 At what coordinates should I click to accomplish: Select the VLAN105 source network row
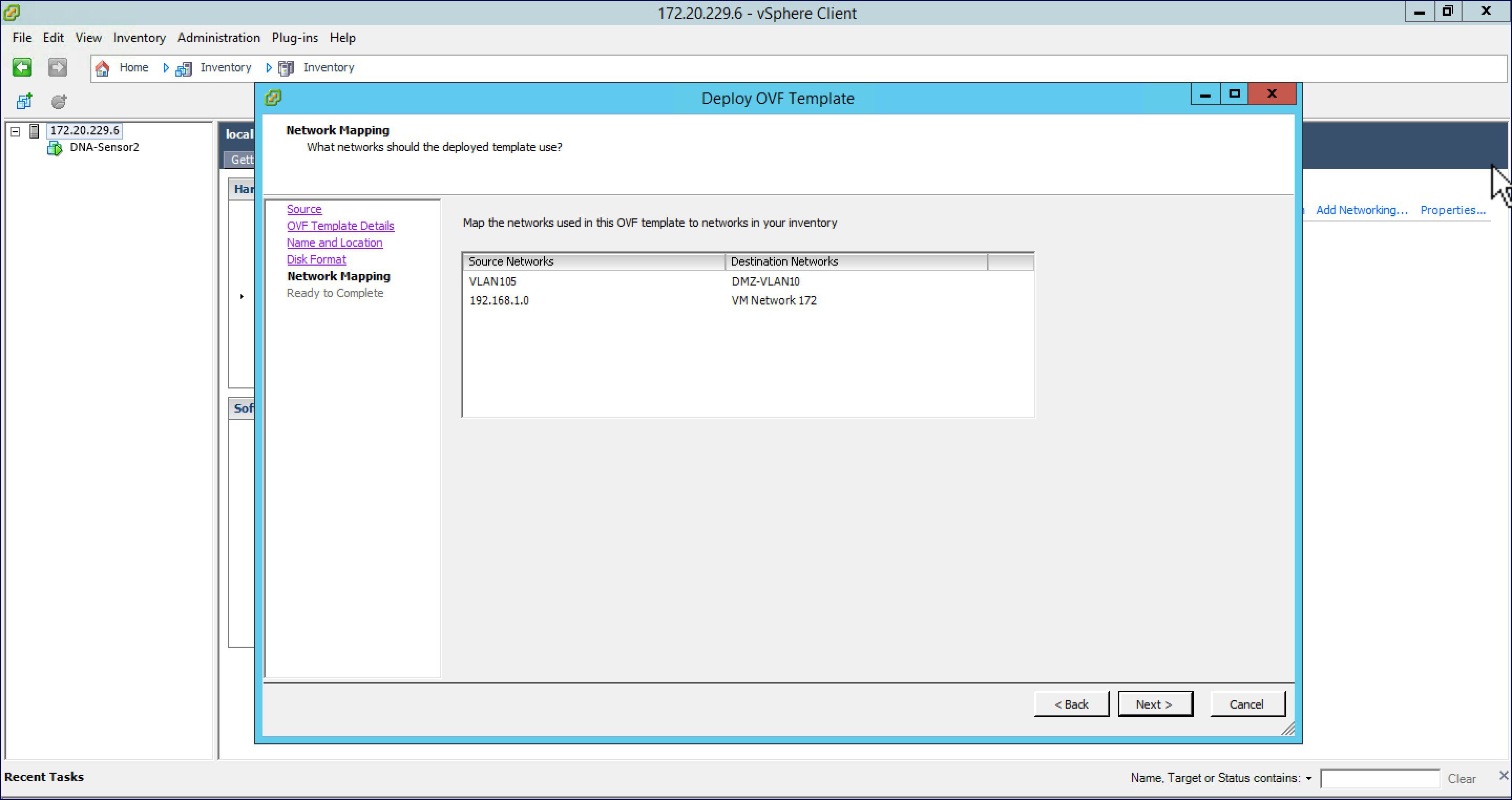pyautogui.click(x=492, y=282)
